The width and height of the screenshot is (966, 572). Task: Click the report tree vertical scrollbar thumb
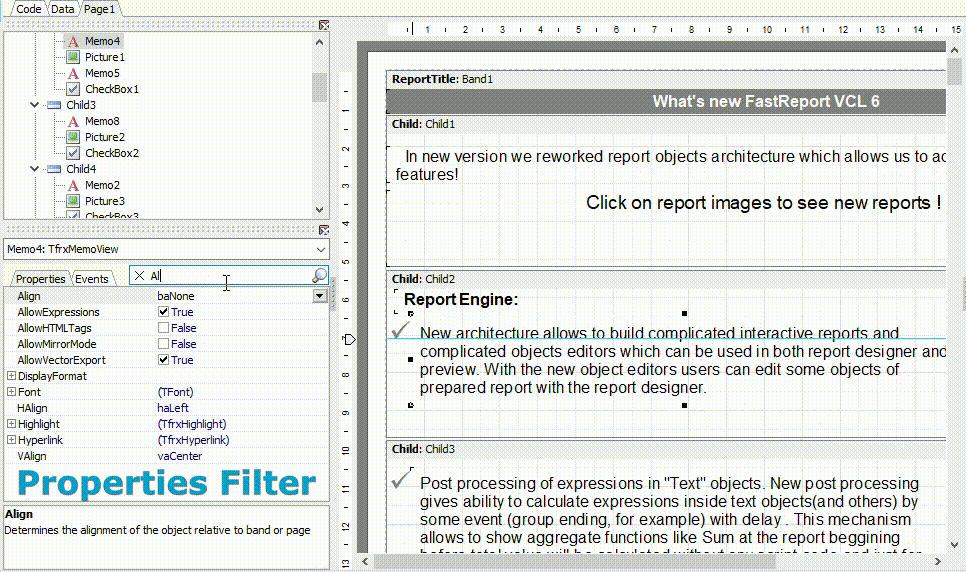coord(319,88)
